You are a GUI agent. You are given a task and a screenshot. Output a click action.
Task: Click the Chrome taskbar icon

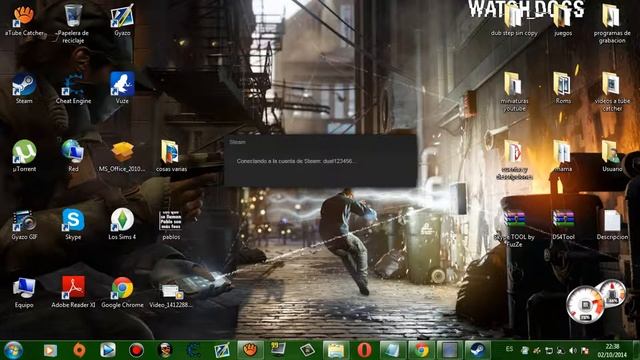pyautogui.click(x=421, y=350)
